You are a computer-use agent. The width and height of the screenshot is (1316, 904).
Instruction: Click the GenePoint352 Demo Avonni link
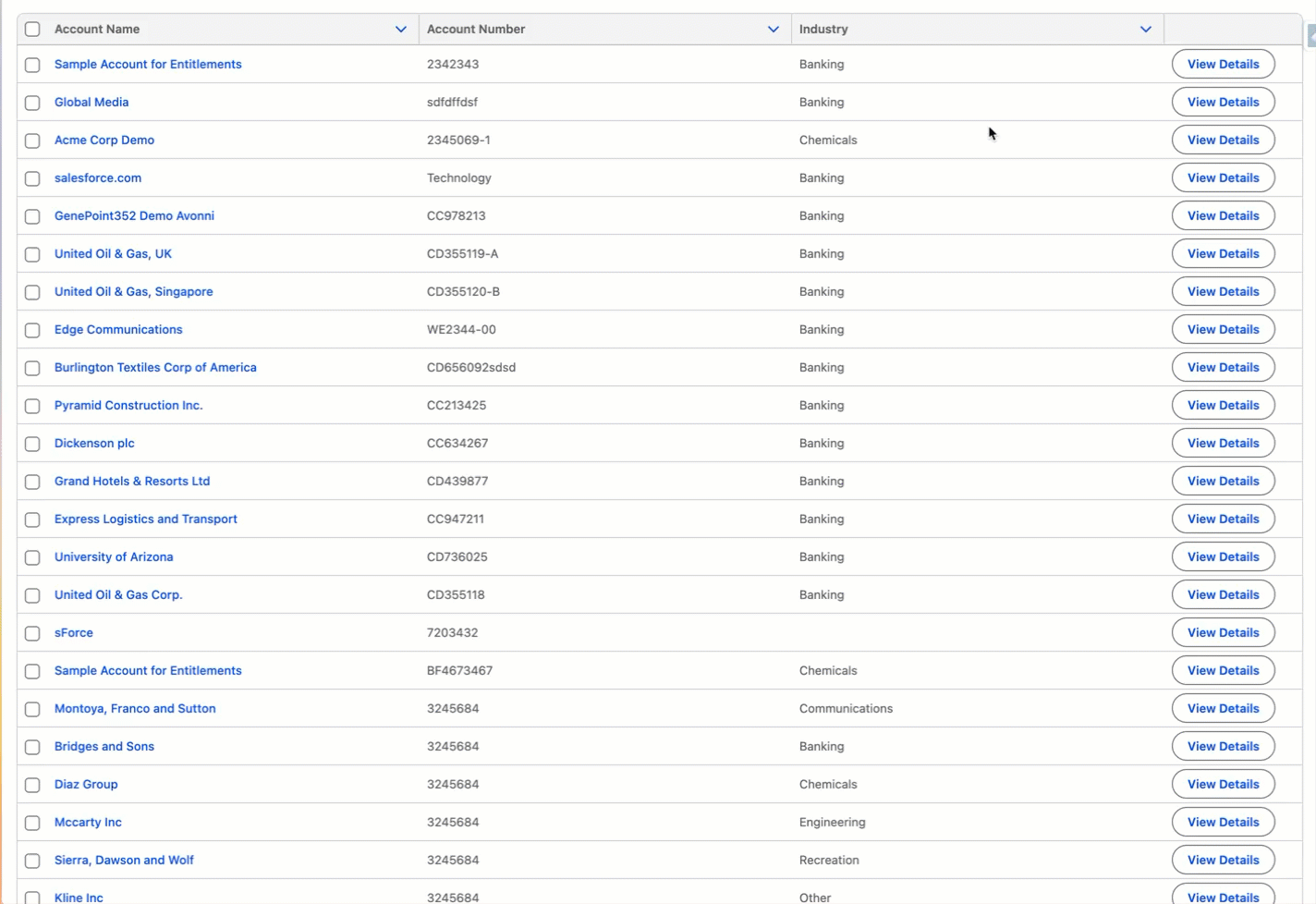(x=134, y=216)
